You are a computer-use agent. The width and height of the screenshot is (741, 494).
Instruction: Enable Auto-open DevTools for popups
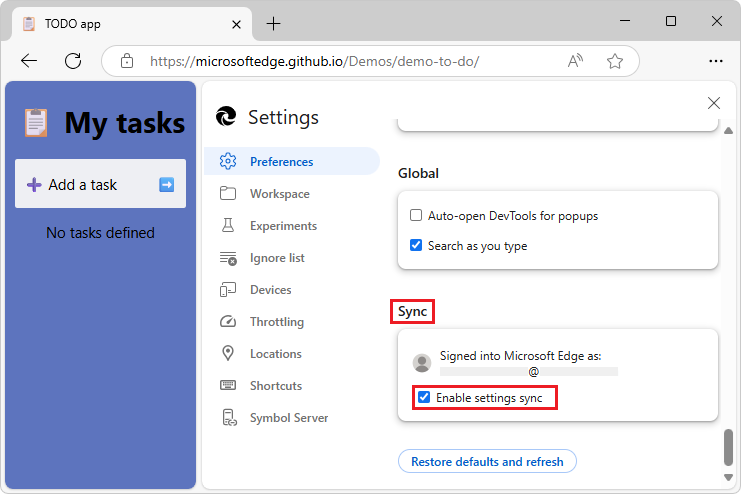[416, 216]
